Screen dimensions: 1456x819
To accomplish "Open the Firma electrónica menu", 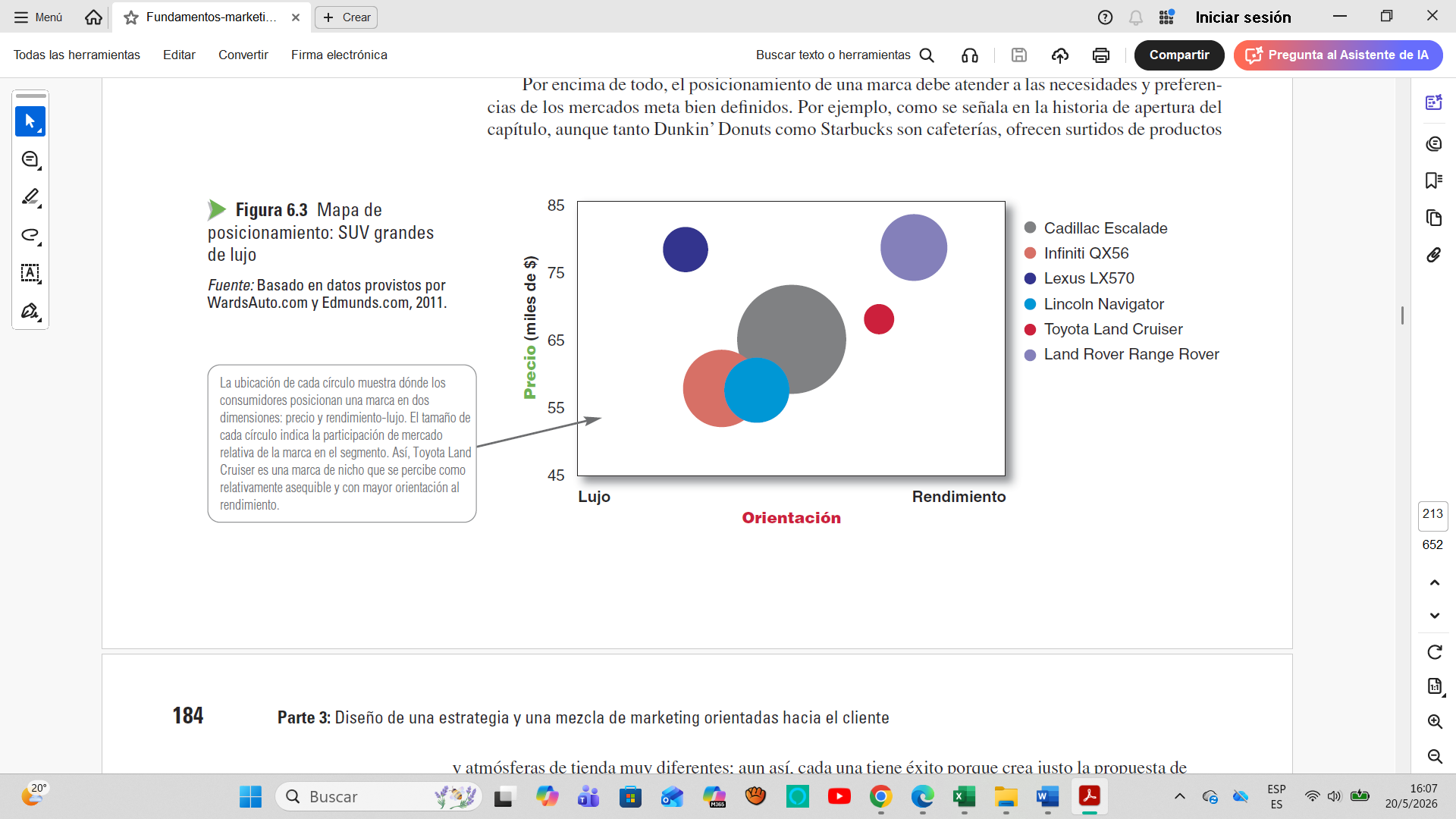I will point(339,55).
